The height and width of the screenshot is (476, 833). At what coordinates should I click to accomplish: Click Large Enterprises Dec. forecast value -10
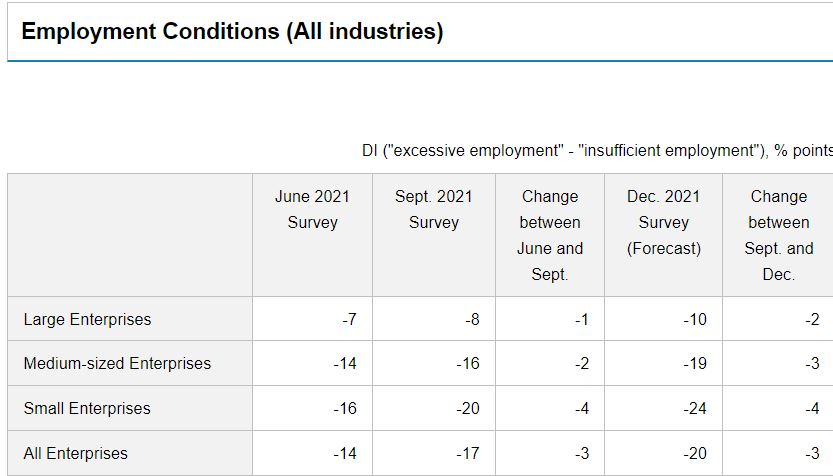coord(695,320)
